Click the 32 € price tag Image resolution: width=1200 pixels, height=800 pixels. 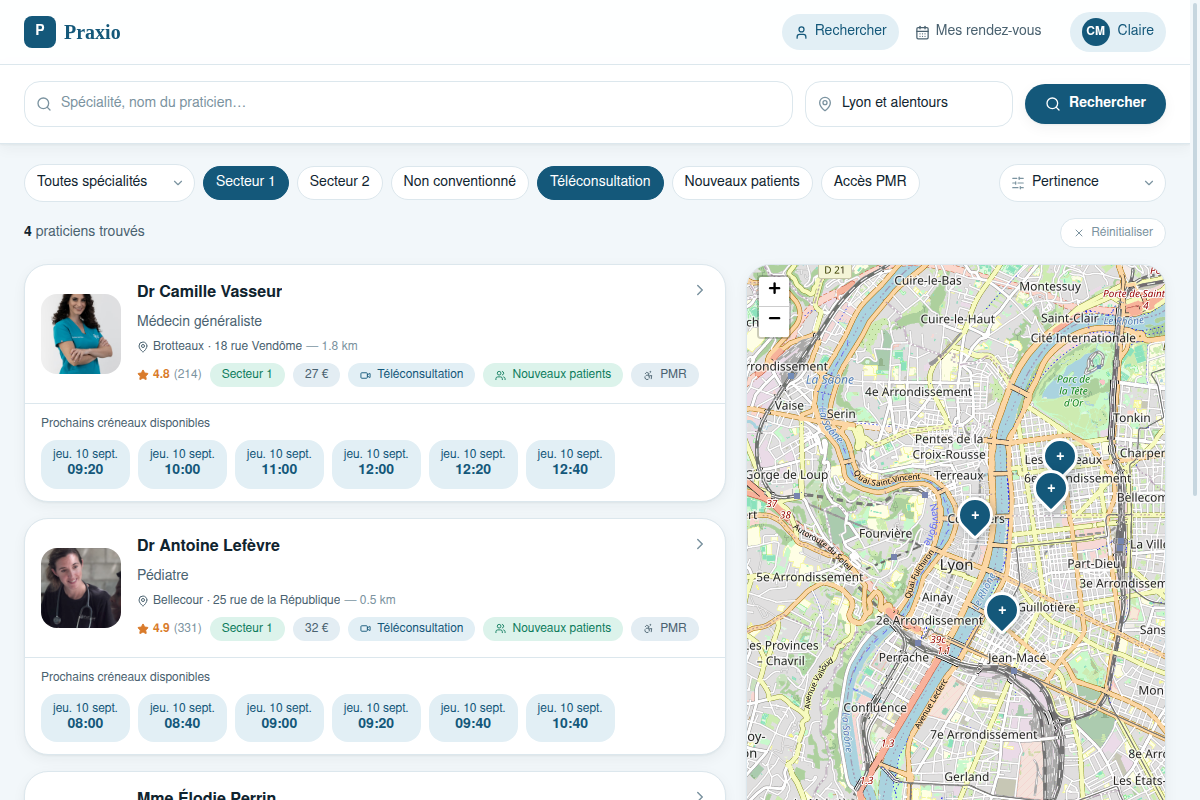(x=316, y=629)
